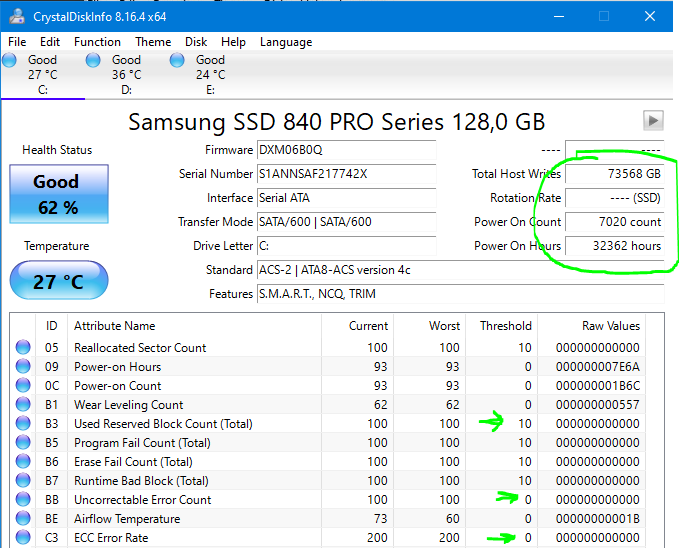Click status orb for Power-on Count row
The width and height of the screenshot is (679, 548).
click(x=23, y=386)
